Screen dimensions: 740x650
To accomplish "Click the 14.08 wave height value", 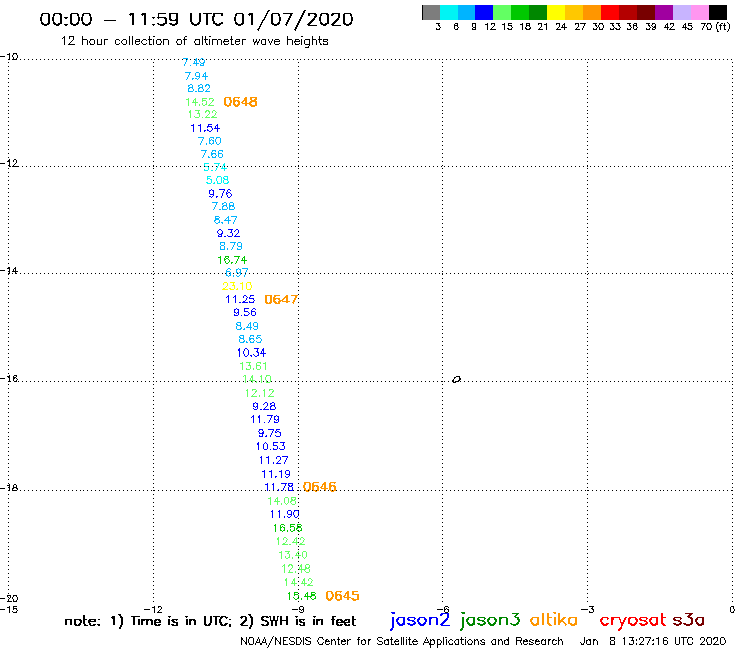I will pyautogui.click(x=282, y=501).
